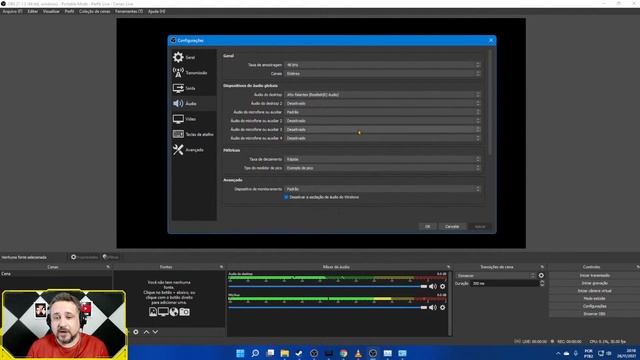
Task: Open the Dispositivo de monitoramento dropdown
Action: click(x=383, y=189)
